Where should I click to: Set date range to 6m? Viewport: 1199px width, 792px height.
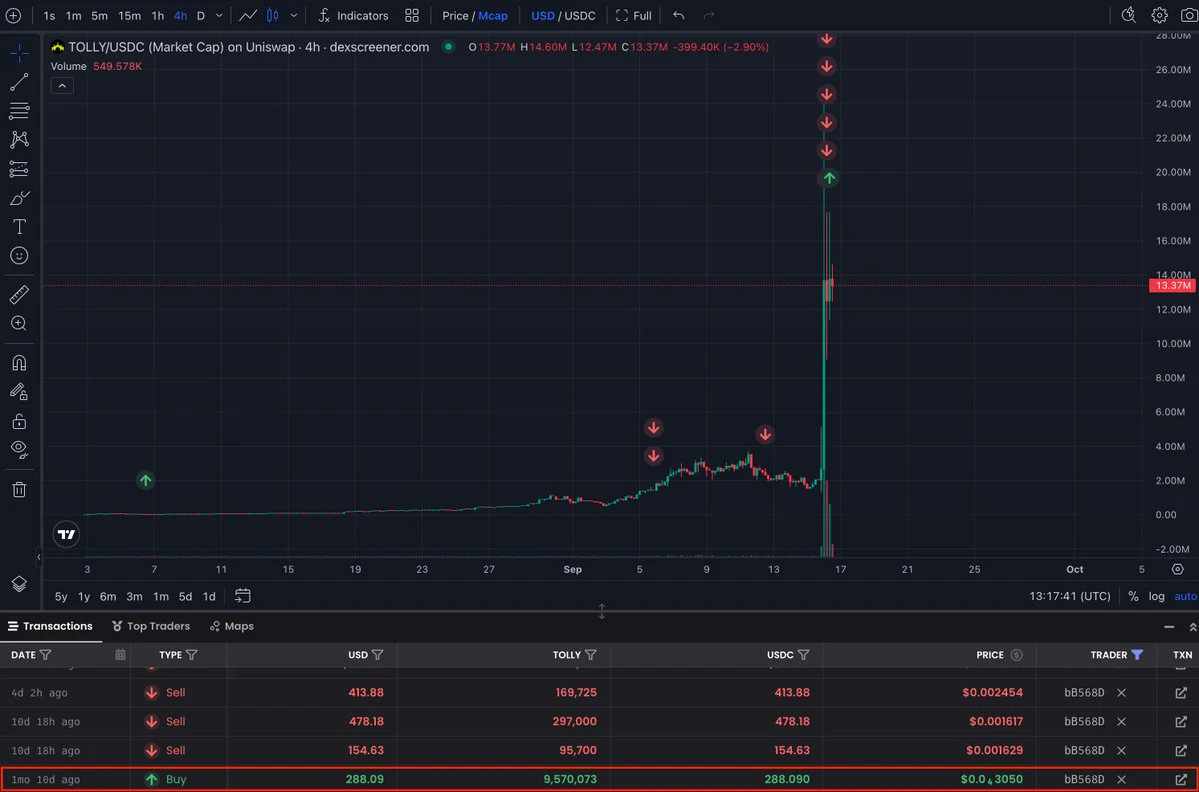[108, 596]
